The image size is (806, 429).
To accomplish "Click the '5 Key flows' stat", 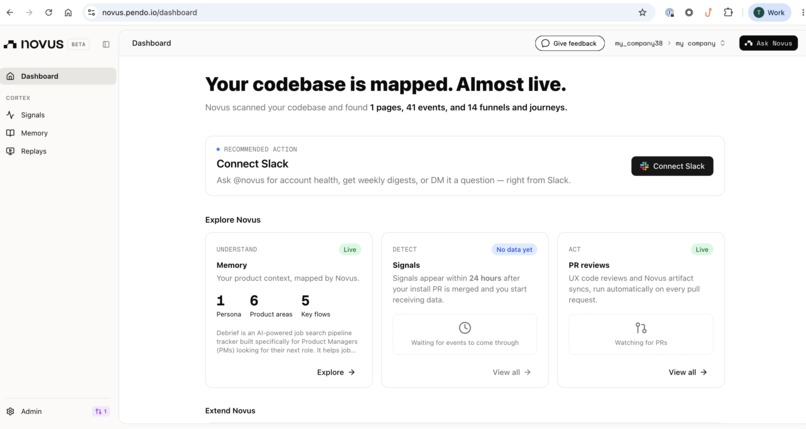I will [316, 306].
